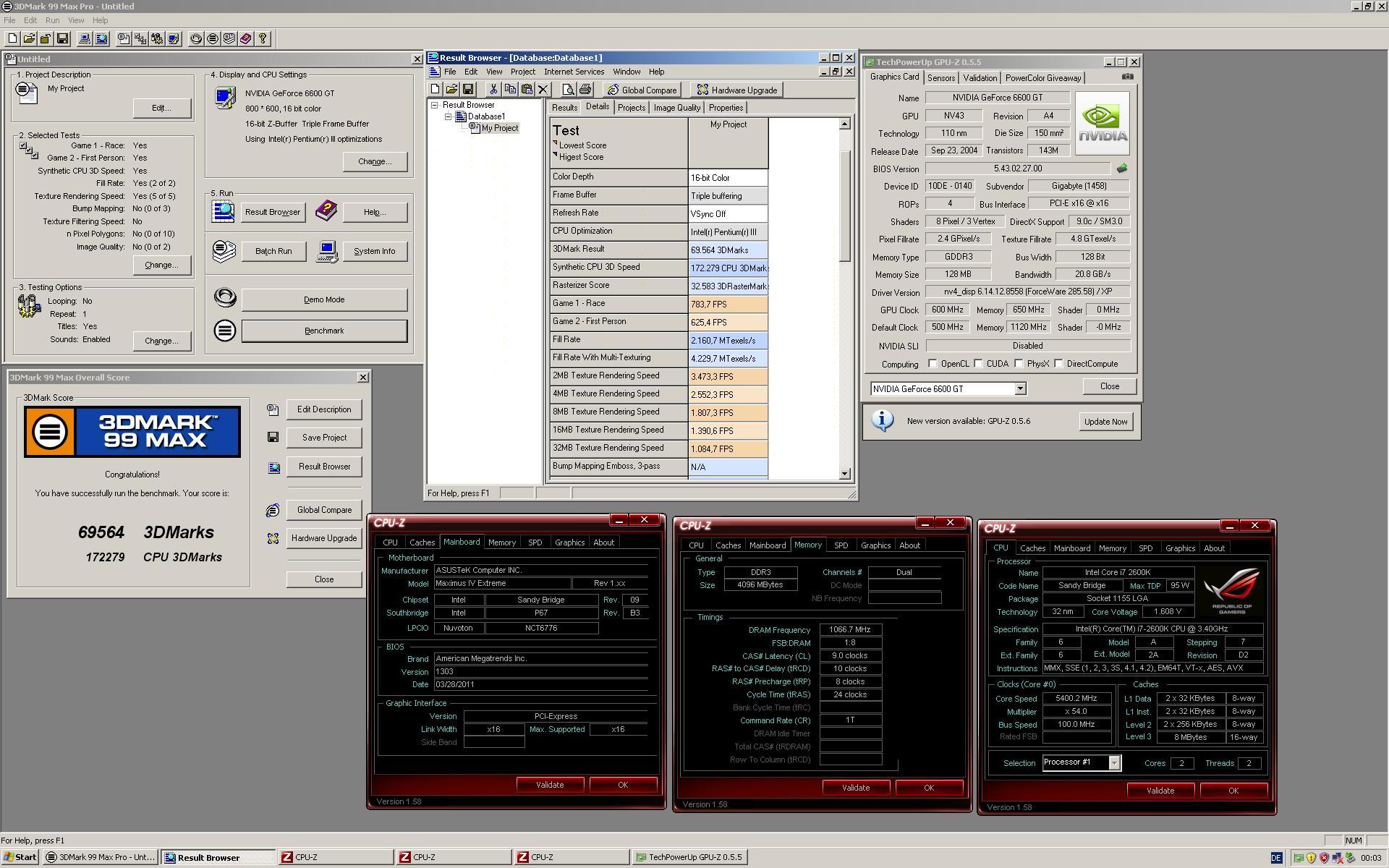Click Cut scissors icon in Result Browser
The height and width of the screenshot is (868, 1389).
pos(493,90)
